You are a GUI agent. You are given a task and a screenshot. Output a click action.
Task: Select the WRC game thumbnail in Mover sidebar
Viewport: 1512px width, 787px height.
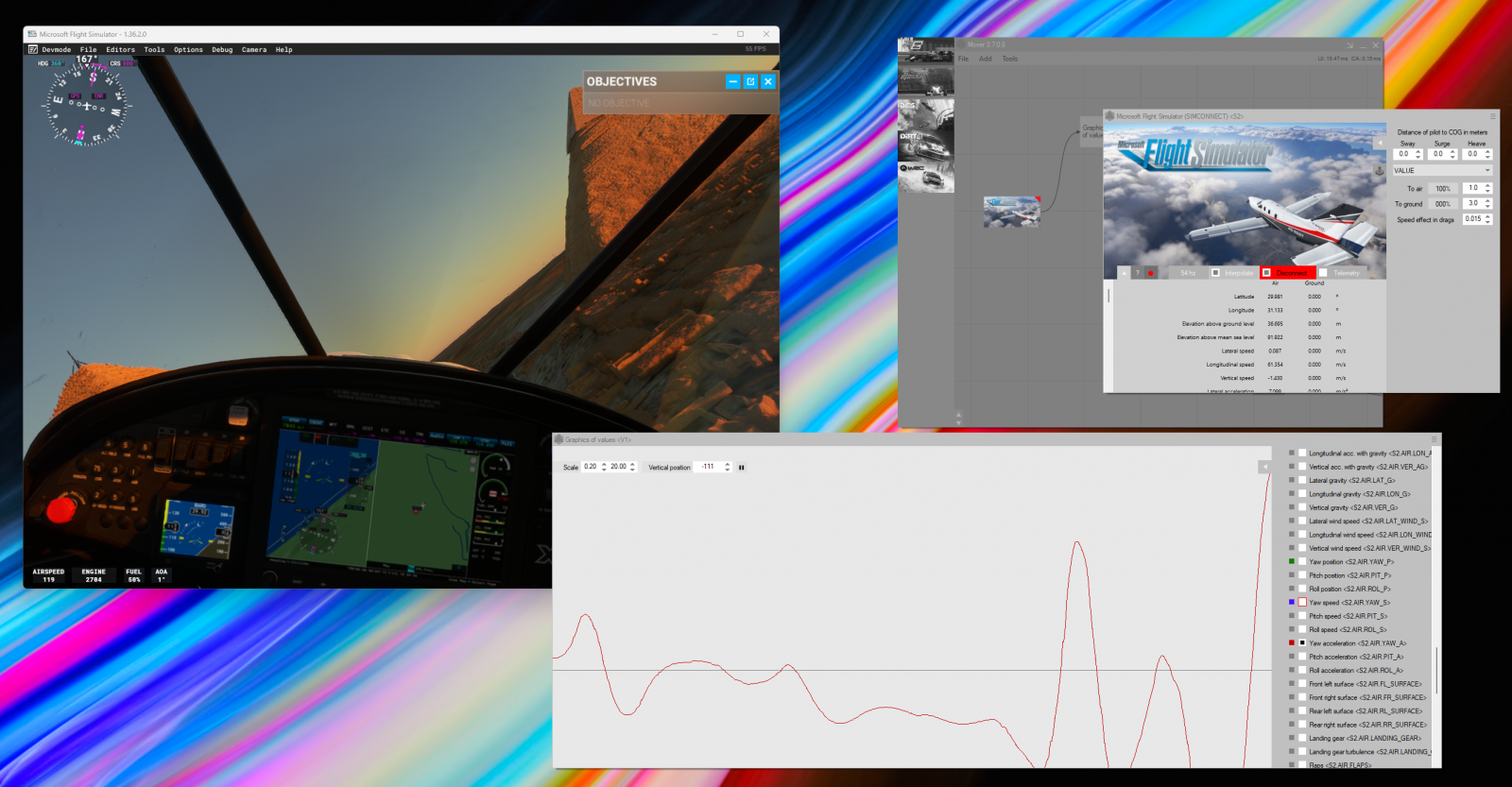(x=926, y=177)
